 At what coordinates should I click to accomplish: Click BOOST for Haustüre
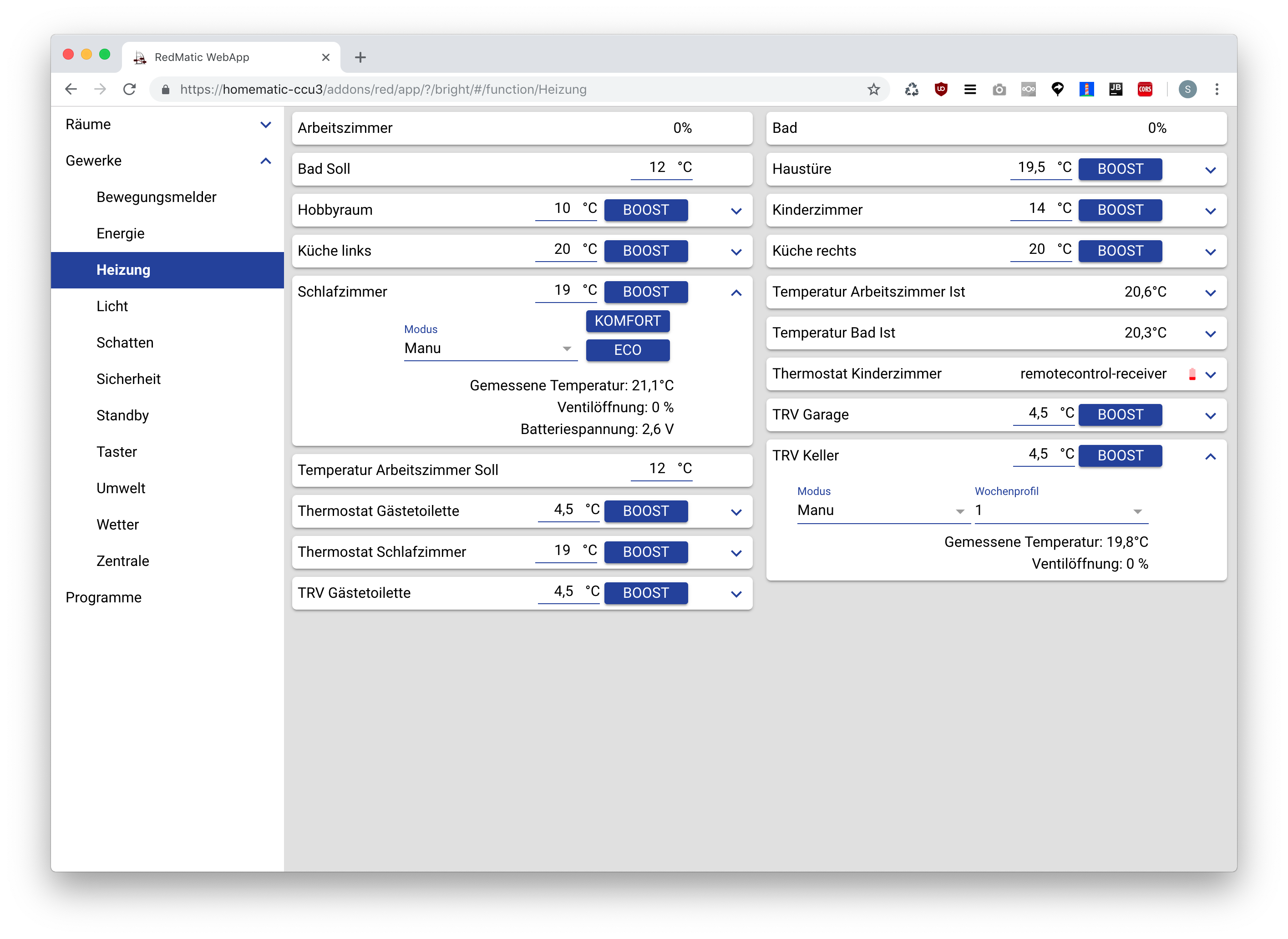click(1120, 169)
